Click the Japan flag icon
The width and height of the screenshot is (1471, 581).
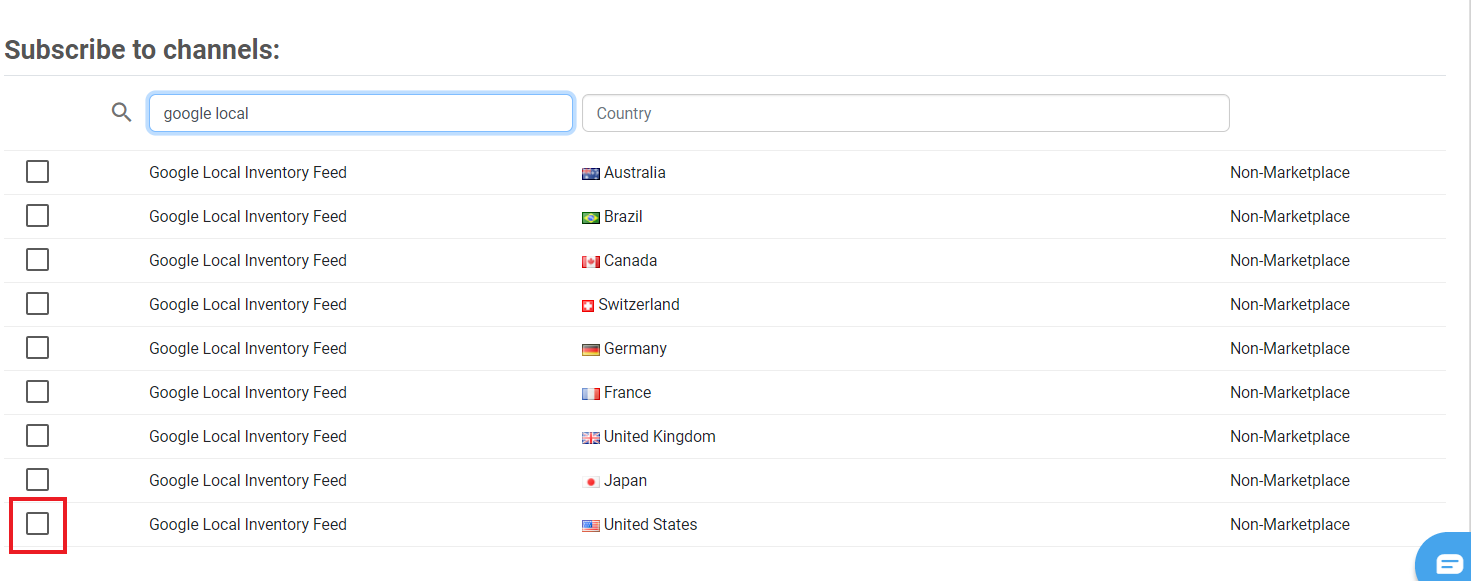click(591, 481)
